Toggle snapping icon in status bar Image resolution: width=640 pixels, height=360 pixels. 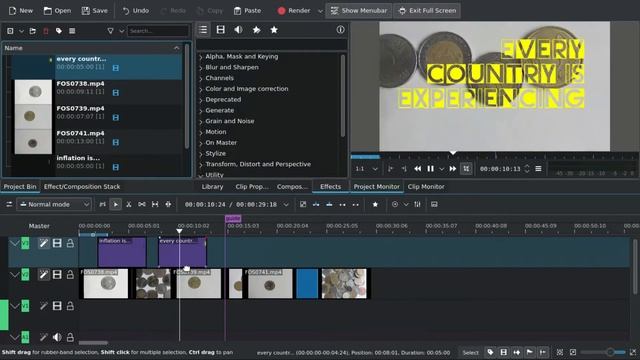click(543, 352)
